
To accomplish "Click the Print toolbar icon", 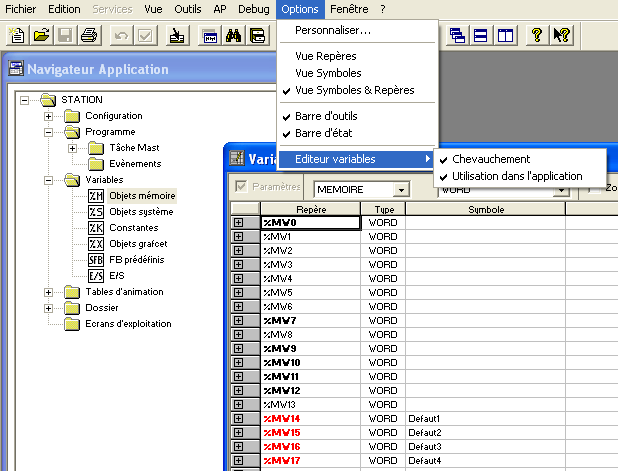I will pos(88,36).
